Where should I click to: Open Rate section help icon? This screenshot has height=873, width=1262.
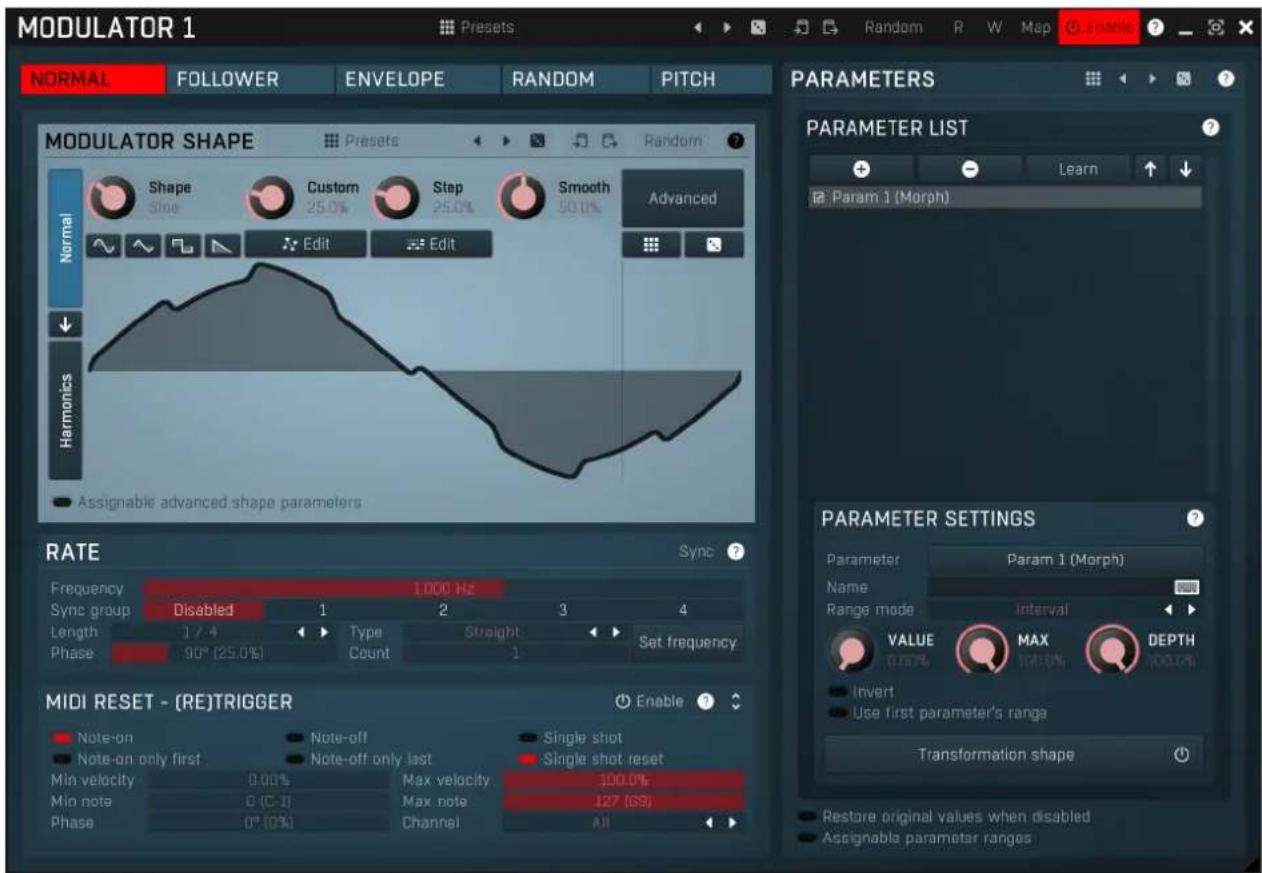(x=735, y=551)
